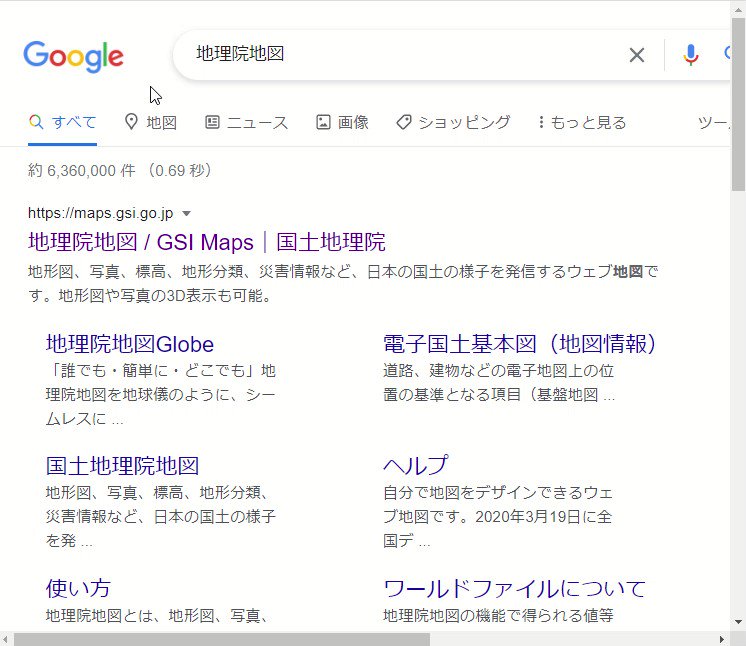This screenshot has height=646, width=746.
Task: Open the ヘルプ sitelink
Action: [x=415, y=466]
